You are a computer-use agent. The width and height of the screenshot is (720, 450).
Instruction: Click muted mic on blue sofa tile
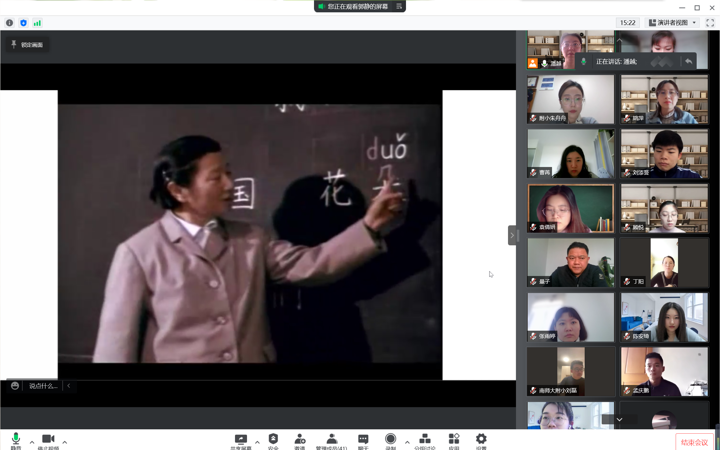coord(627,336)
